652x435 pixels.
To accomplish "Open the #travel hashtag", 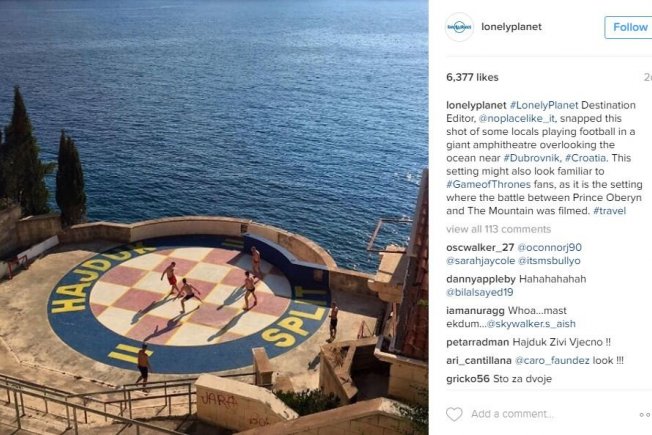I will click(x=610, y=211).
